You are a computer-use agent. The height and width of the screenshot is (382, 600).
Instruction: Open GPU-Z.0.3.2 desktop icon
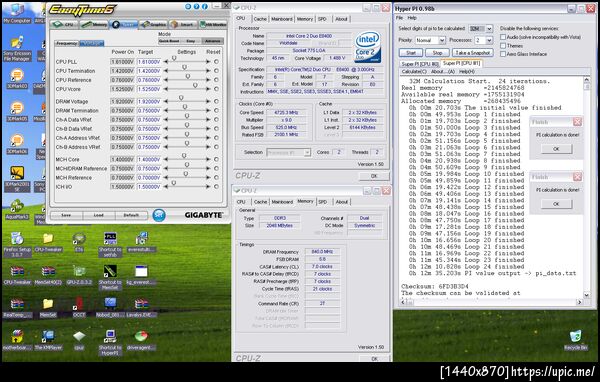click(x=79, y=275)
